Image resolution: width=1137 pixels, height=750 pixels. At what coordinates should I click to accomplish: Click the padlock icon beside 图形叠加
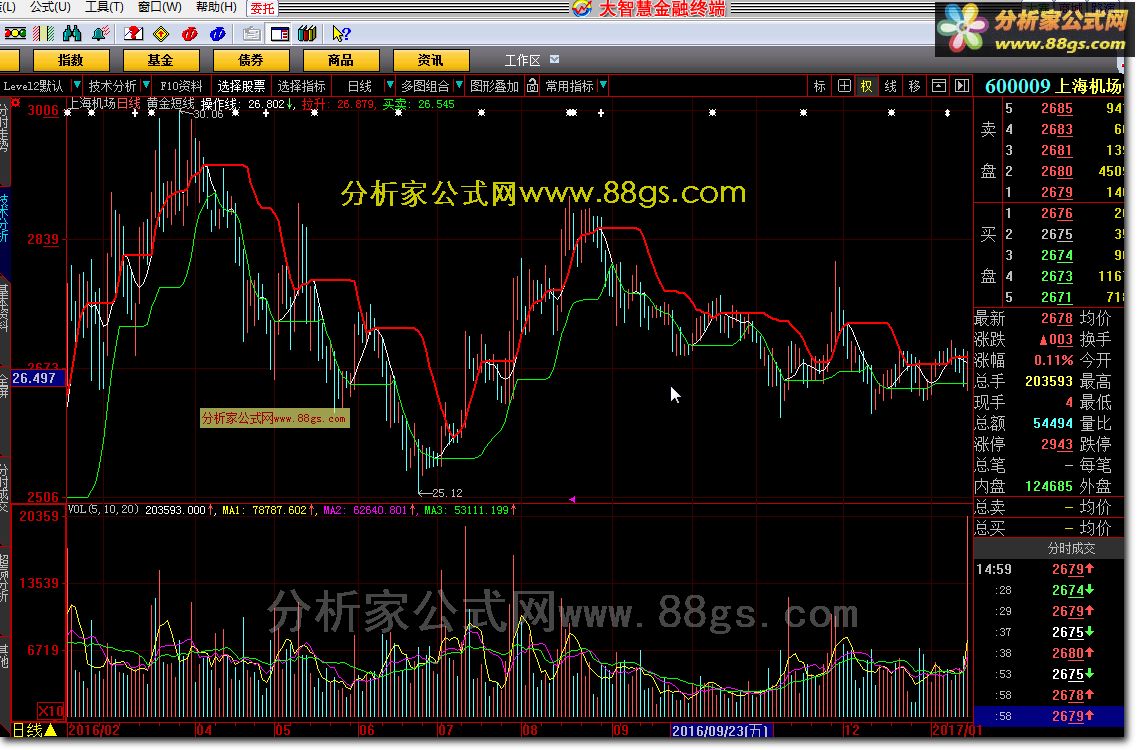(x=532, y=86)
